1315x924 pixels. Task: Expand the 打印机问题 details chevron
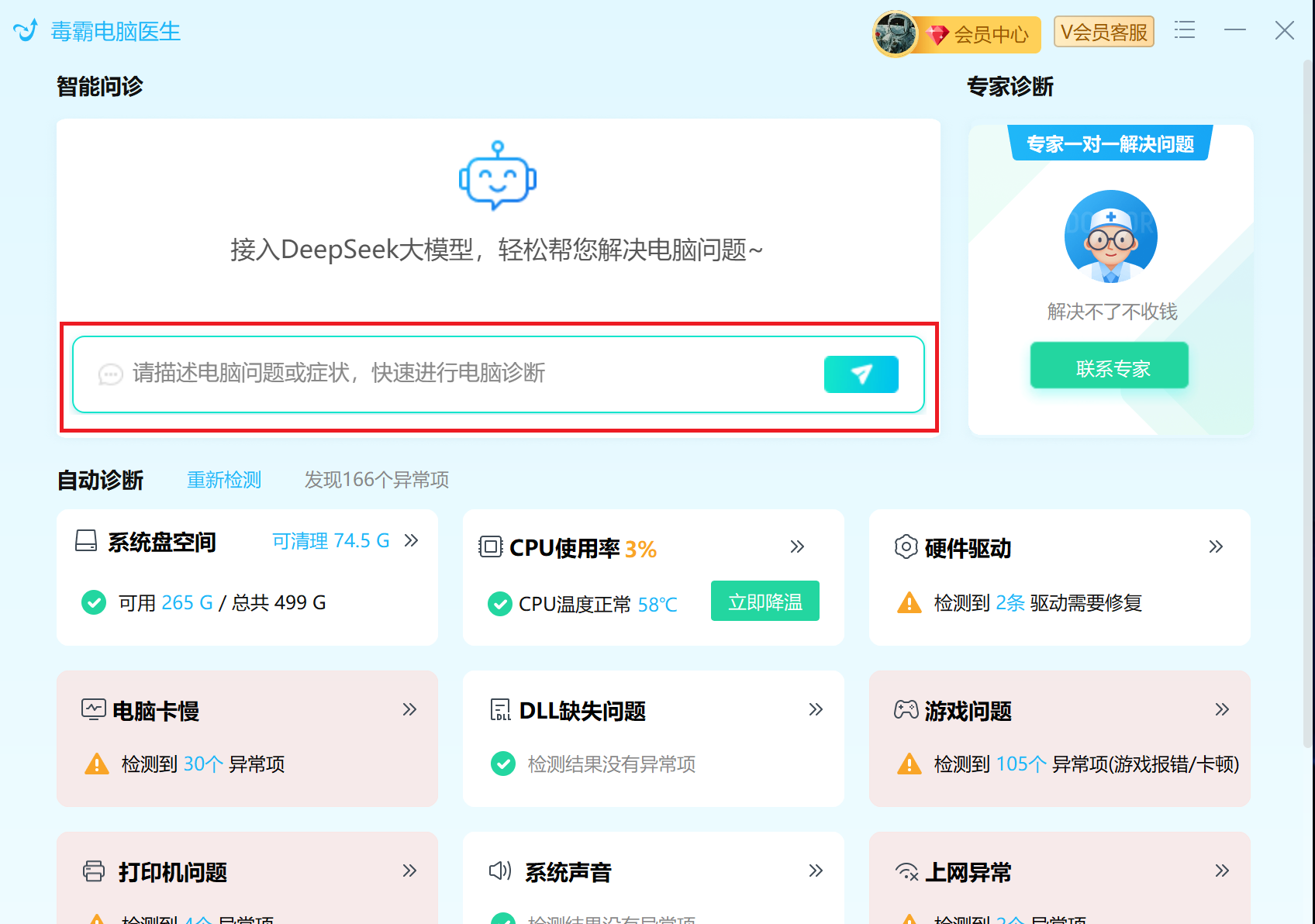click(409, 871)
